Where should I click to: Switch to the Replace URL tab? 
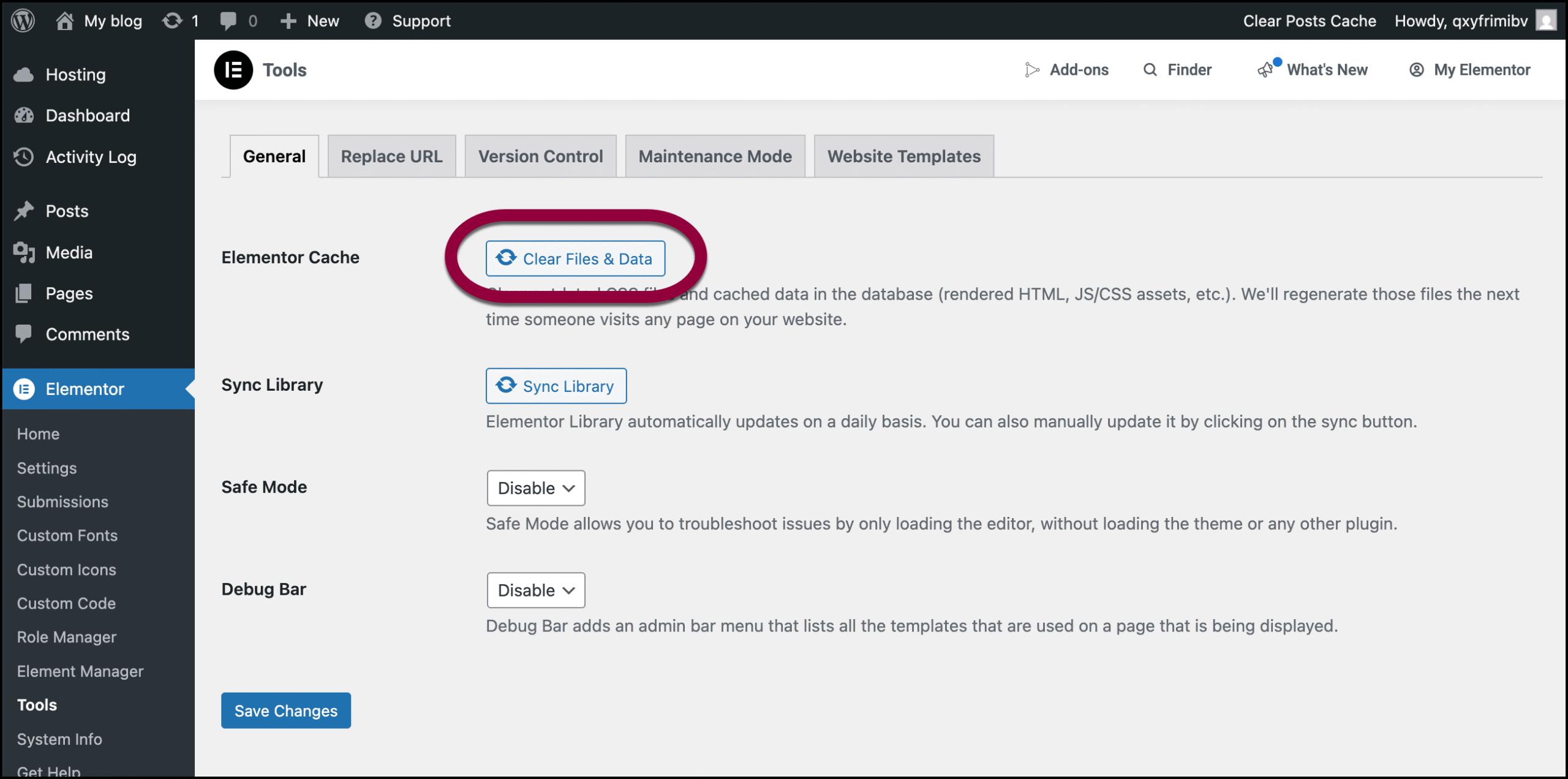click(391, 157)
